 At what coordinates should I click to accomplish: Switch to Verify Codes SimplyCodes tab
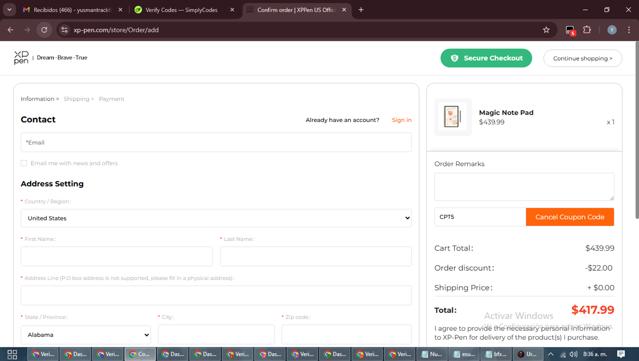click(x=181, y=10)
